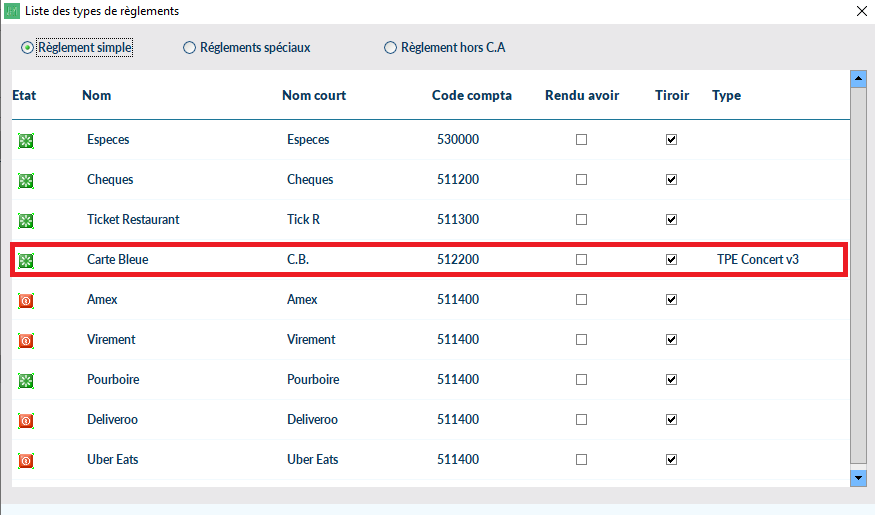Click the red state icon for Virement
Image resolution: width=875 pixels, height=515 pixels.
click(x=26, y=340)
